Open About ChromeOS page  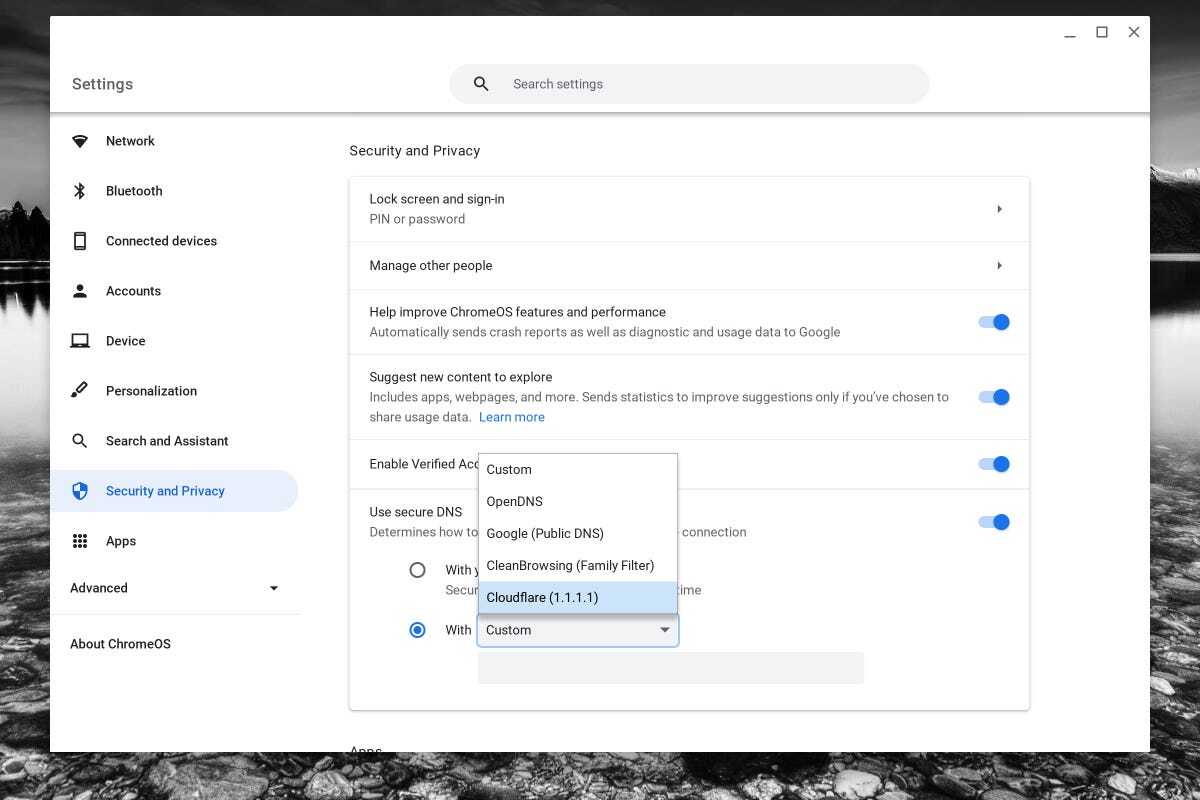pyautogui.click(x=120, y=644)
